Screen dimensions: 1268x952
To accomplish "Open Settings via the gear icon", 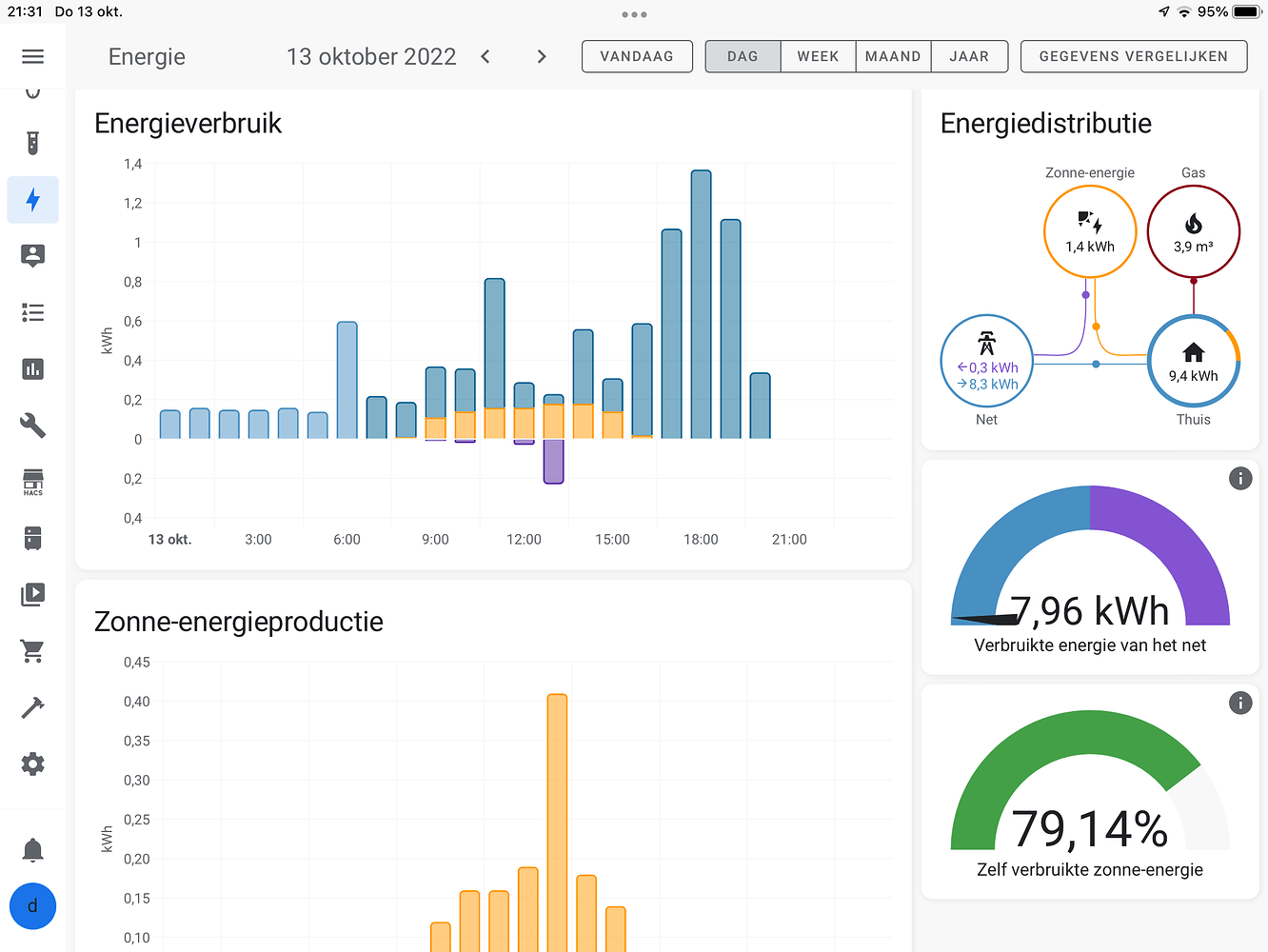I will click(32, 764).
